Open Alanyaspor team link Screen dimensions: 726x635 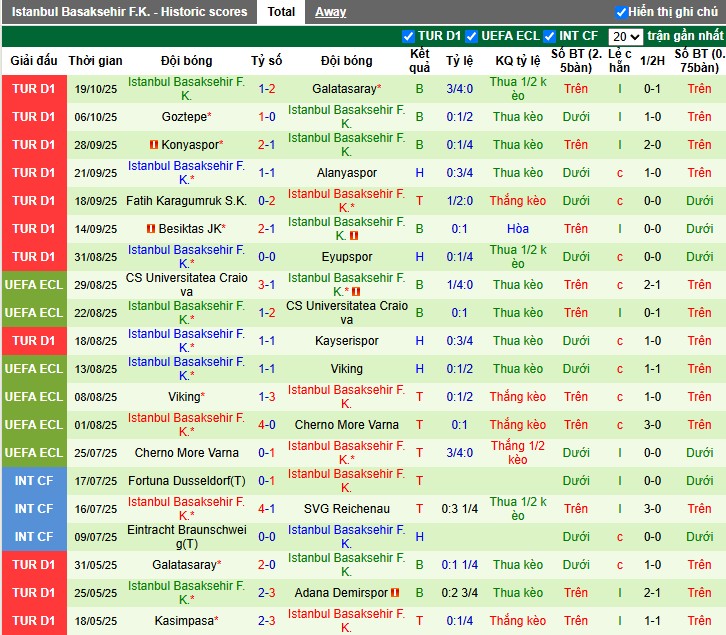pos(347,173)
